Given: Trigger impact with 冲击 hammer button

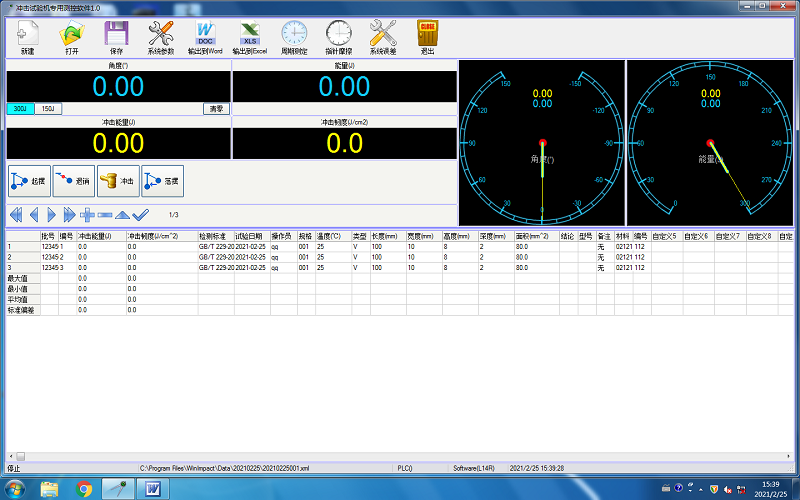Looking at the screenshot, I should (x=118, y=181).
